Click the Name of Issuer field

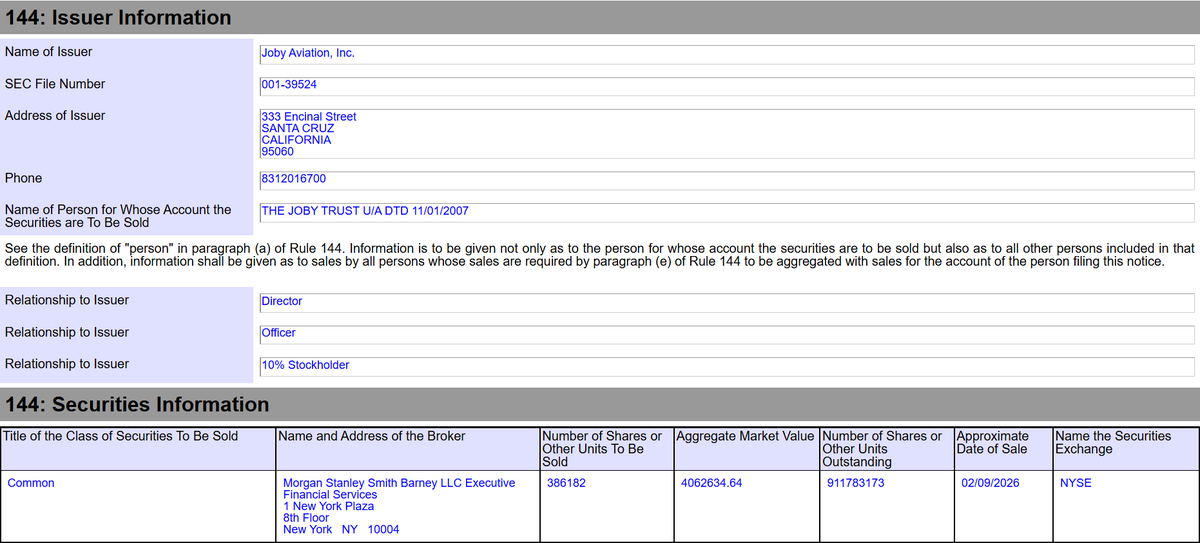pyautogui.click(x=726, y=54)
